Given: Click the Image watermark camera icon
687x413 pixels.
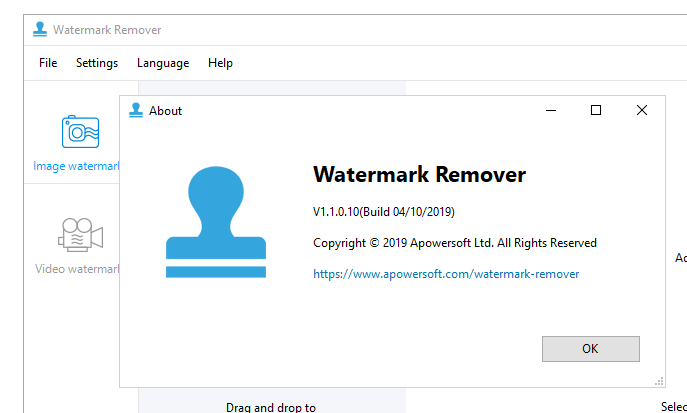Looking at the screenshot, I should click(80, 131).
